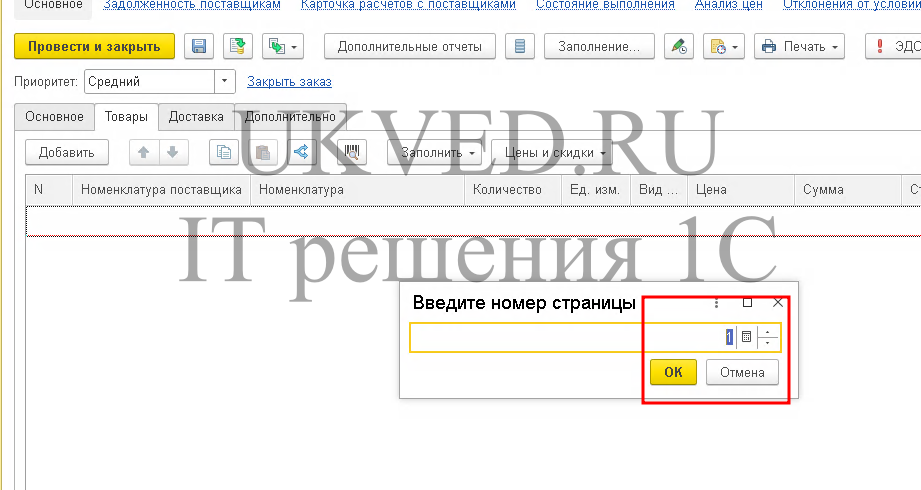Image resolution: width=921 pixels, height=490 pixels.
Task: Open the Заполнить dropdown
Action: coord(435,153)
